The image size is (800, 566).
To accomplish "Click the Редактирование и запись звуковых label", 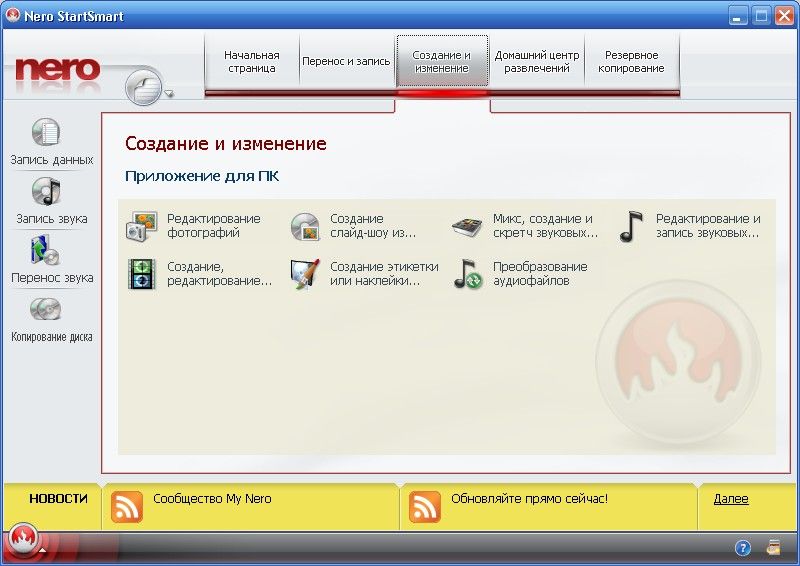I will point(708,226).
